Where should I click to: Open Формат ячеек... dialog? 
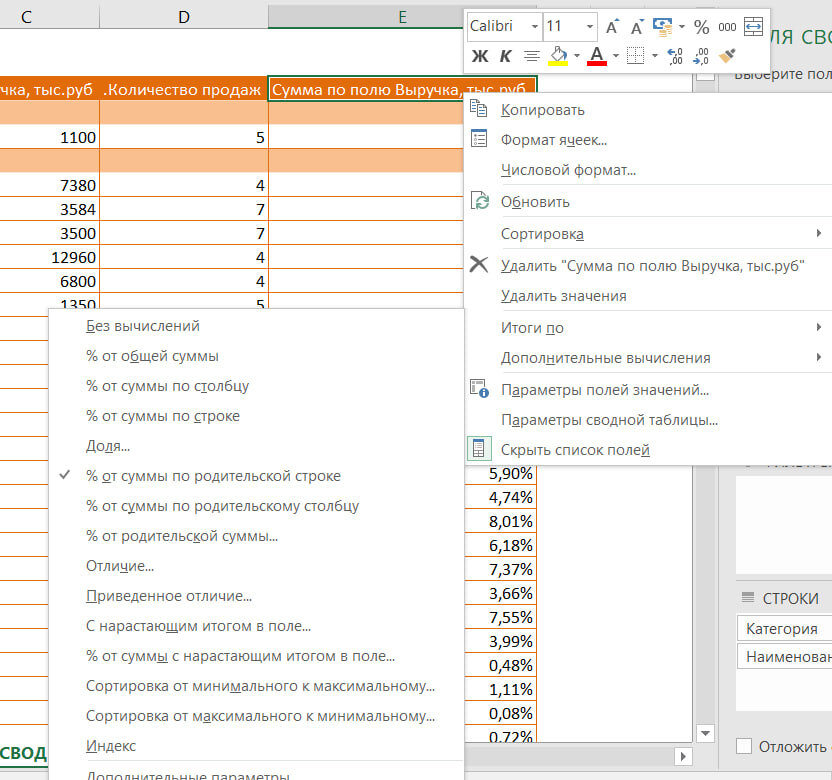(x=554, y=140)
